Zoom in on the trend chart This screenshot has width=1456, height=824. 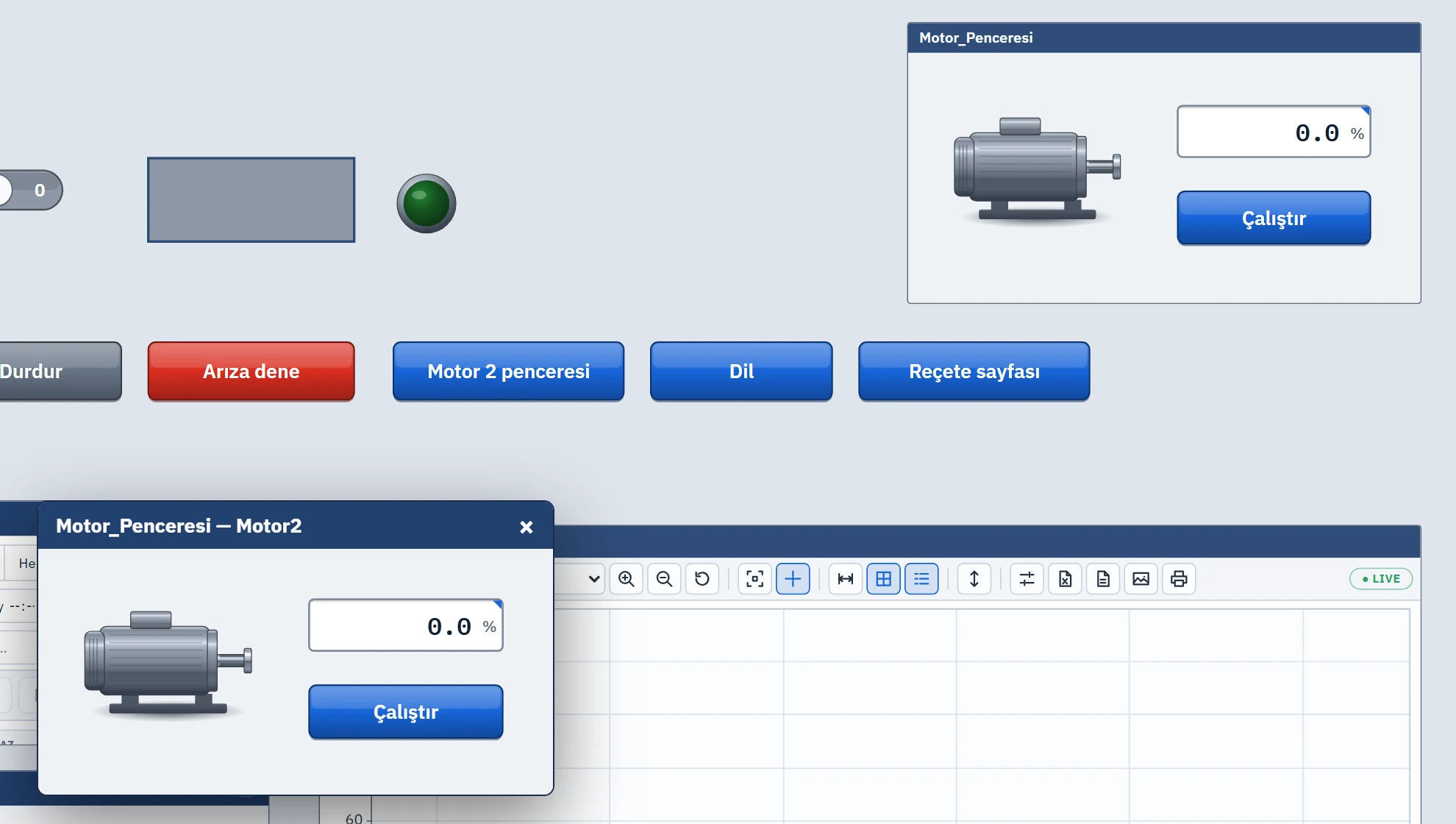(627, 579)
